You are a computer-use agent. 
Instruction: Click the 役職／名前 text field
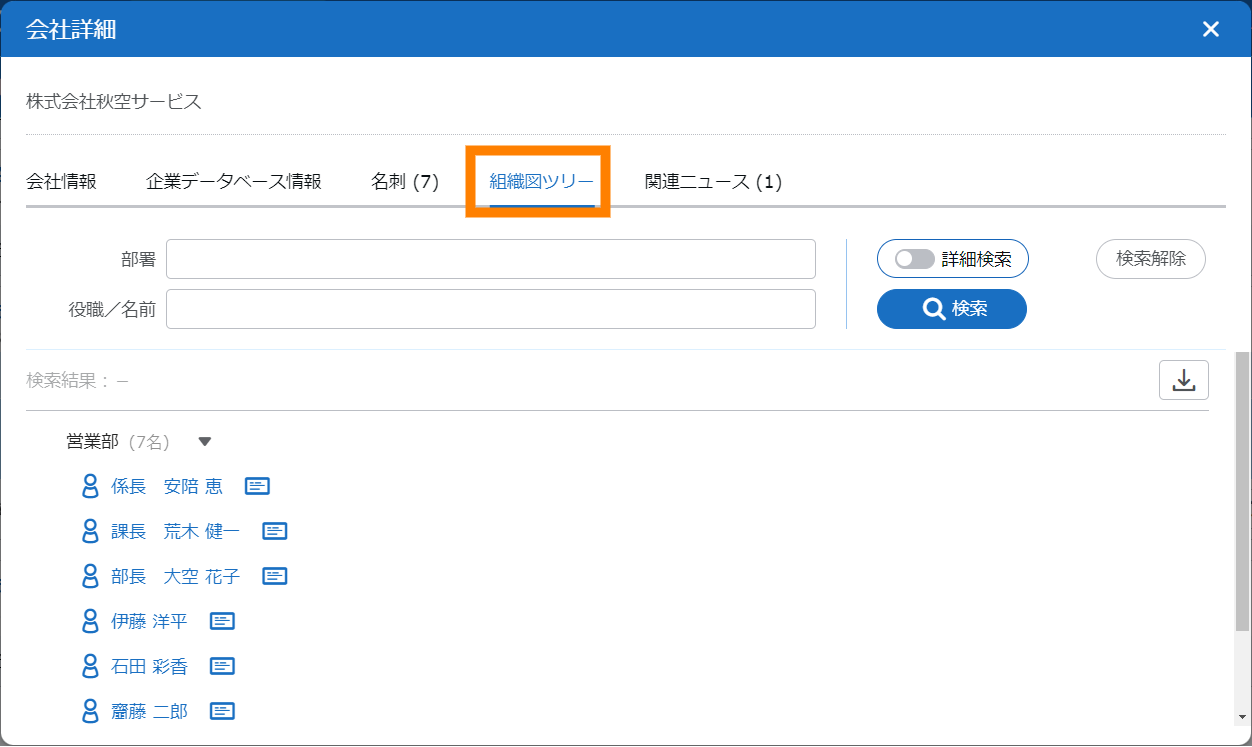(x=490, y=309)
